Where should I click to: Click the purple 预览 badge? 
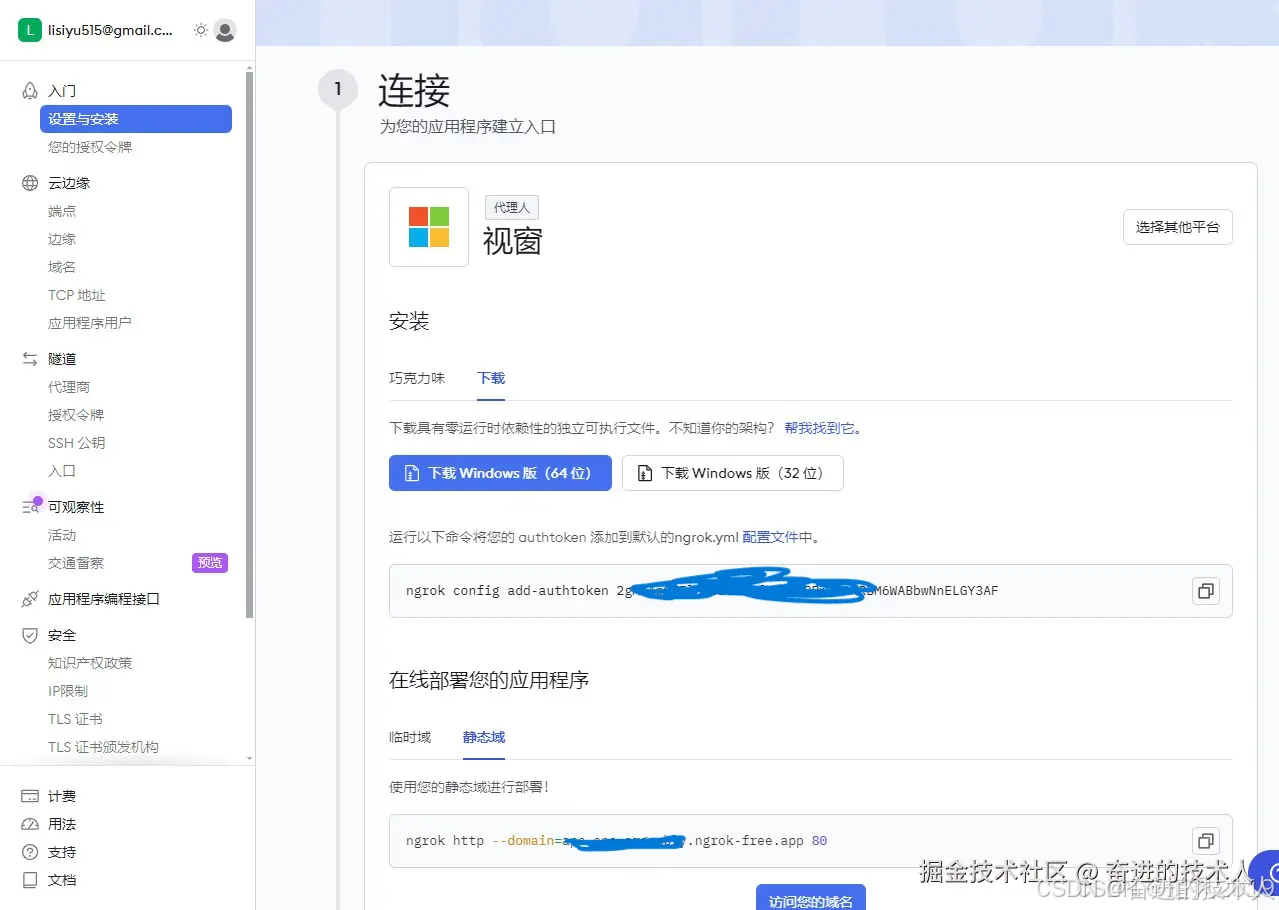210,563
